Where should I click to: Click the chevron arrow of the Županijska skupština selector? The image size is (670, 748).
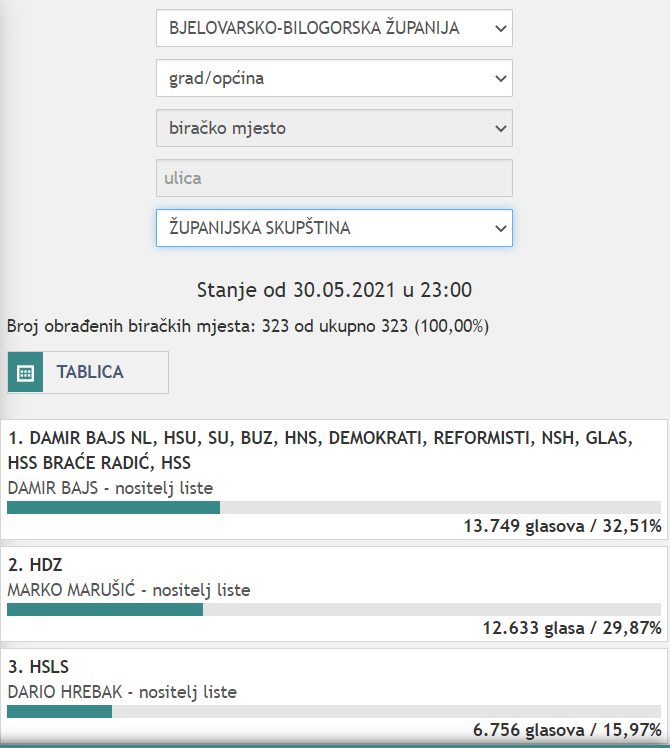[x=501, y=229]
